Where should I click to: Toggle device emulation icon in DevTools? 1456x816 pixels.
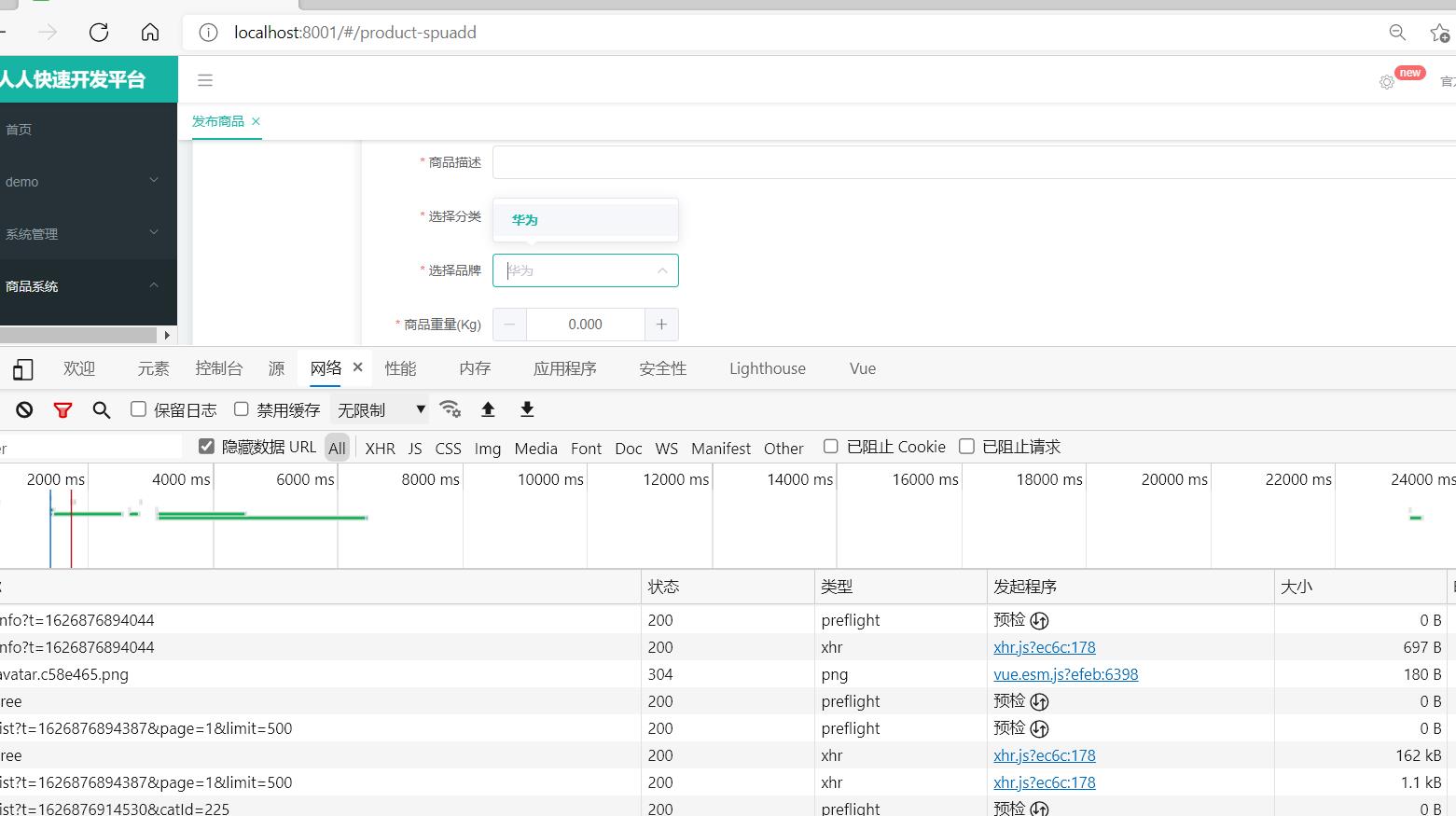point(22,369)
